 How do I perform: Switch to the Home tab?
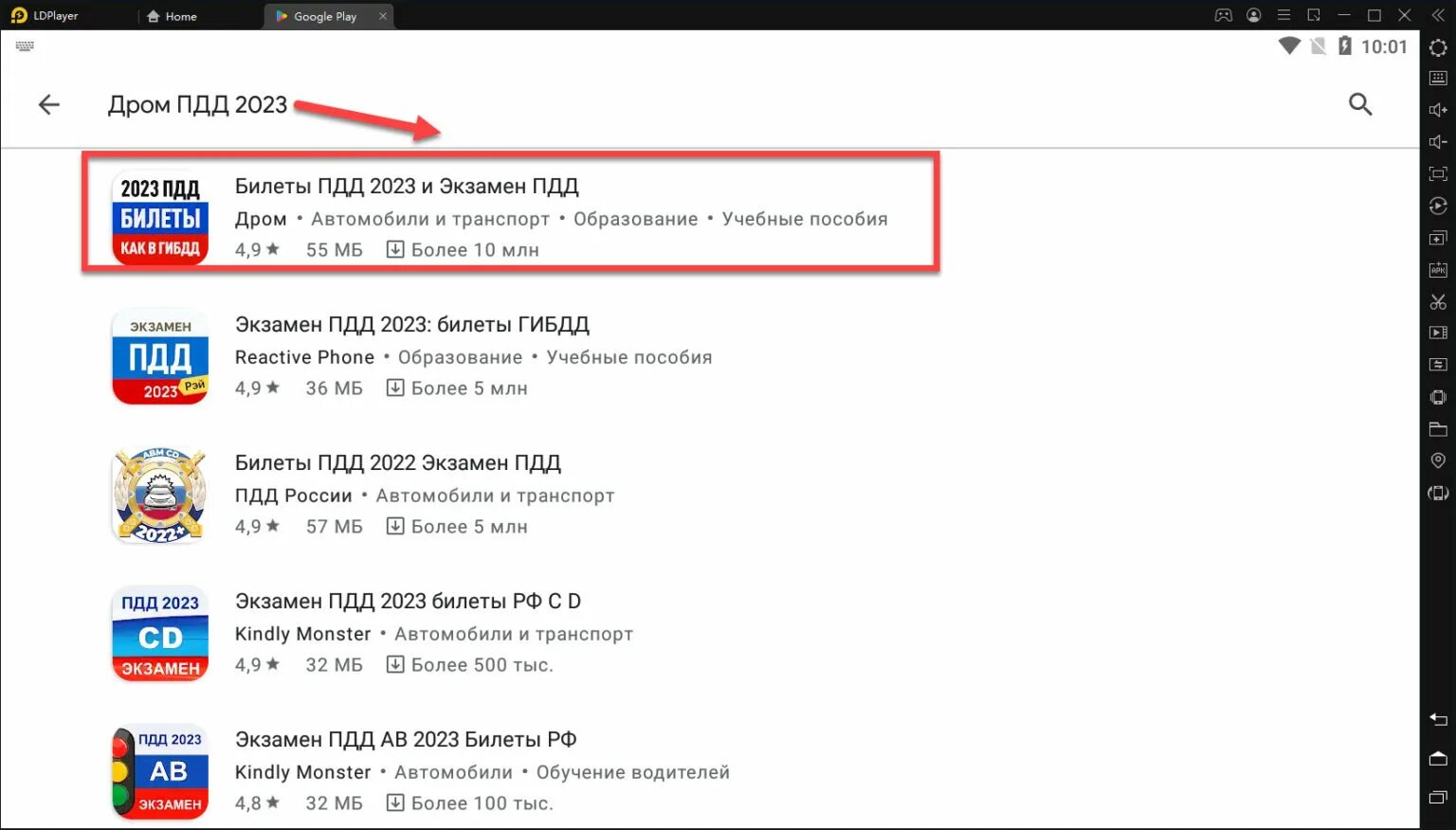[172, 16]
